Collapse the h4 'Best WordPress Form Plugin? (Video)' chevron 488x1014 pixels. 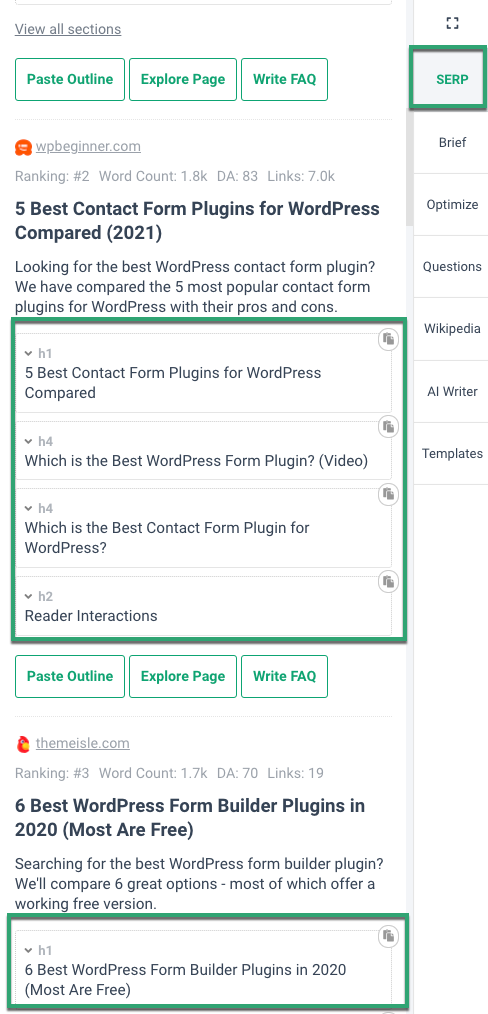[x=28, y=441]
